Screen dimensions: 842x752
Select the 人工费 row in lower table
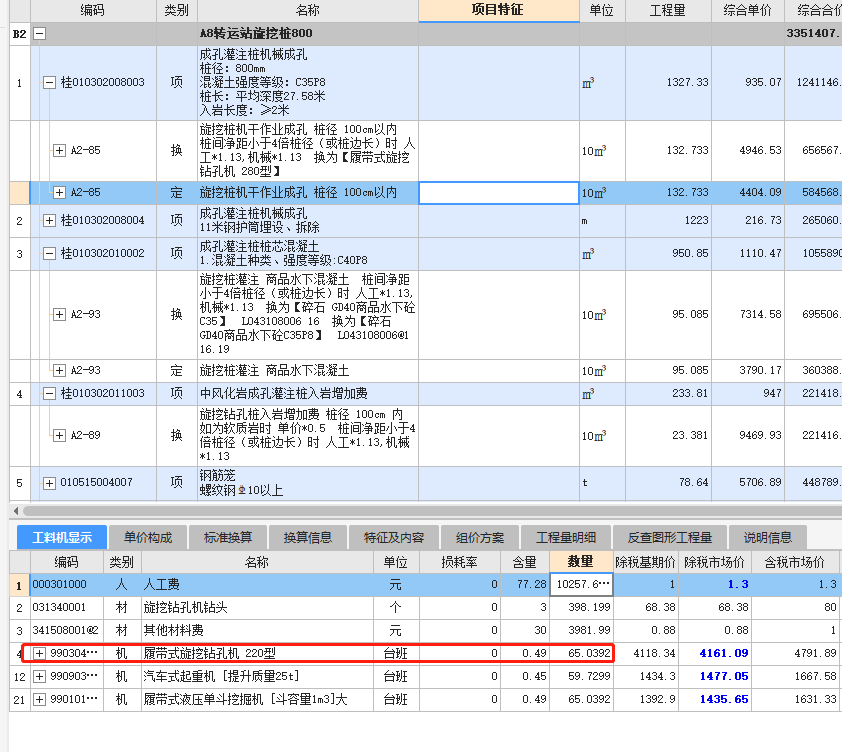tap(425, 584)
